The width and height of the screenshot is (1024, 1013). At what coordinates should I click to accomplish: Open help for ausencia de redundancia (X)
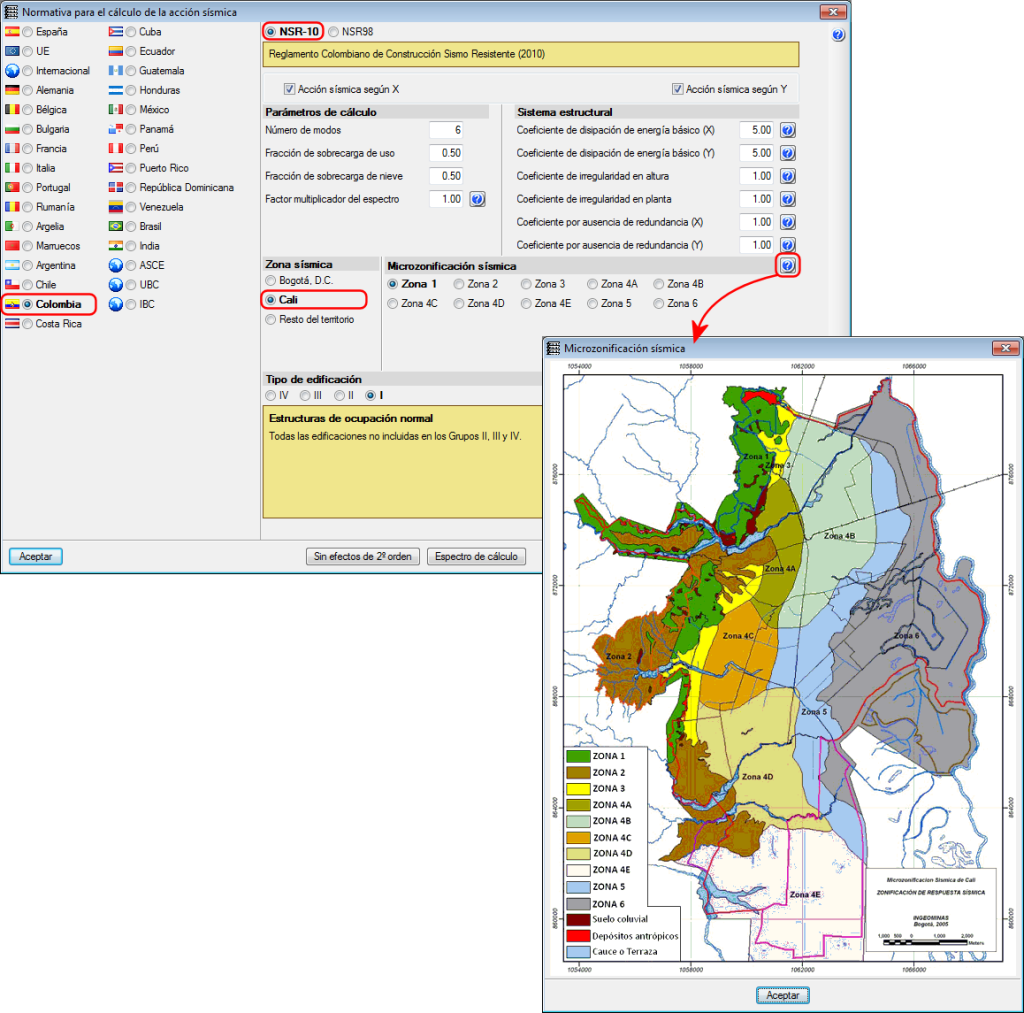787,222
